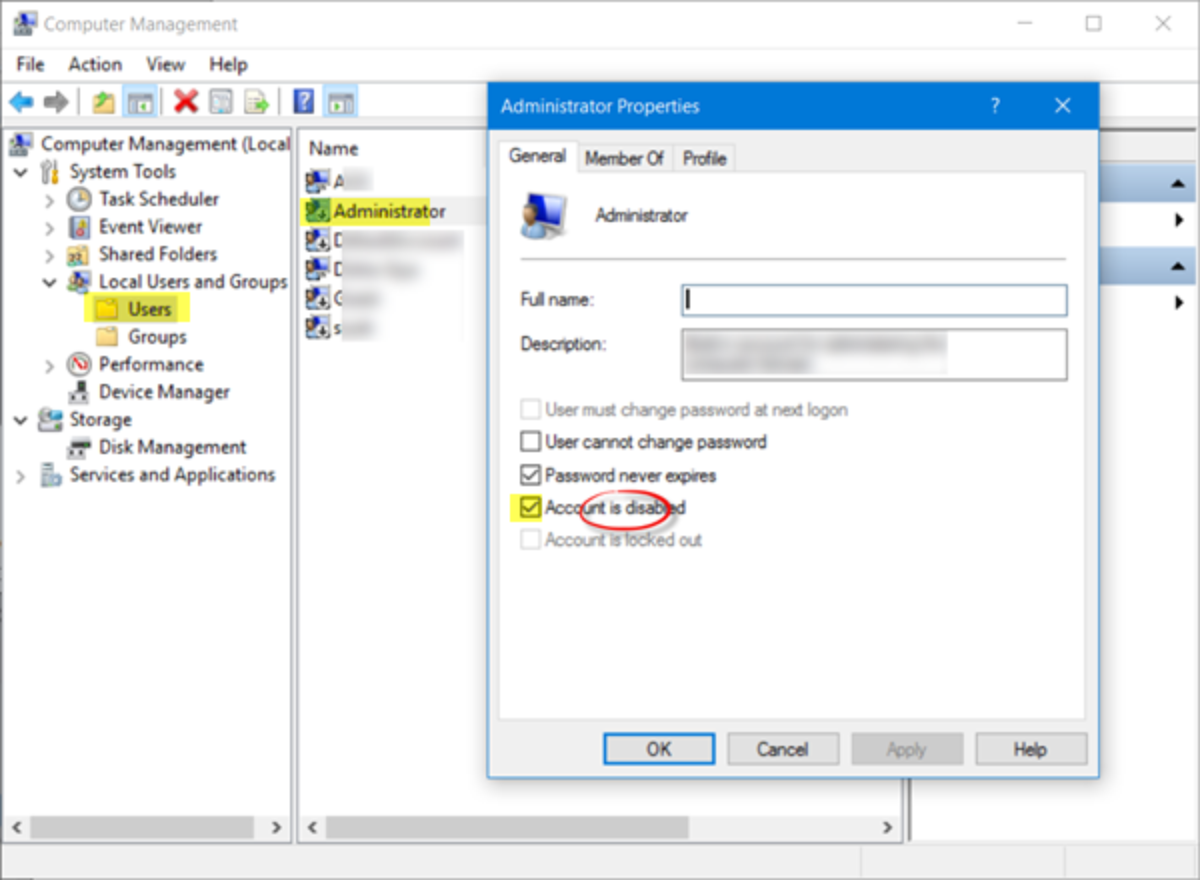
Task: Click the tree pane horizontal scrollbar left arrow
Action: (x=16, y=828)
